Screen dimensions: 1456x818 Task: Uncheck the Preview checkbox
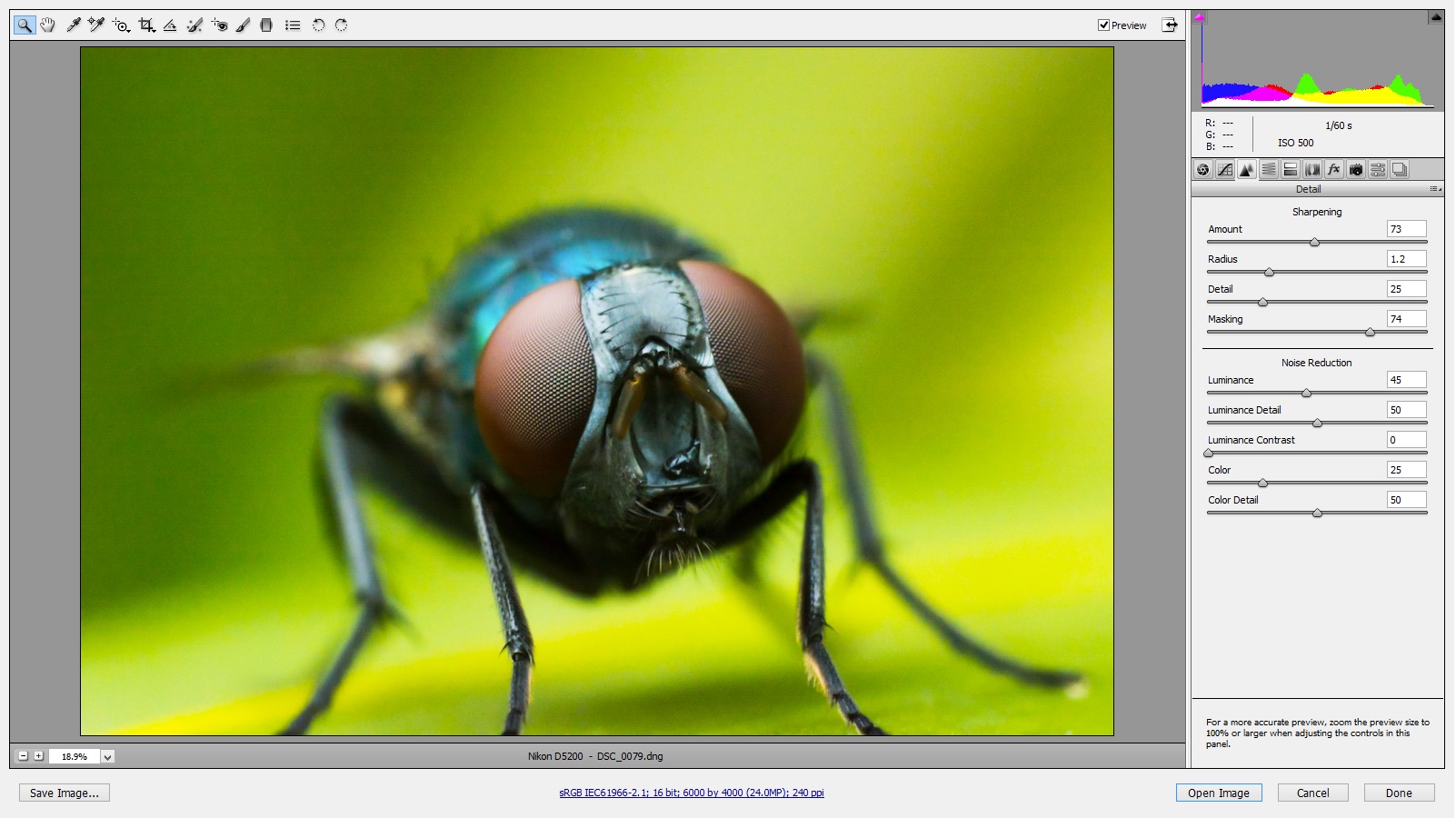click(1103, 25)
